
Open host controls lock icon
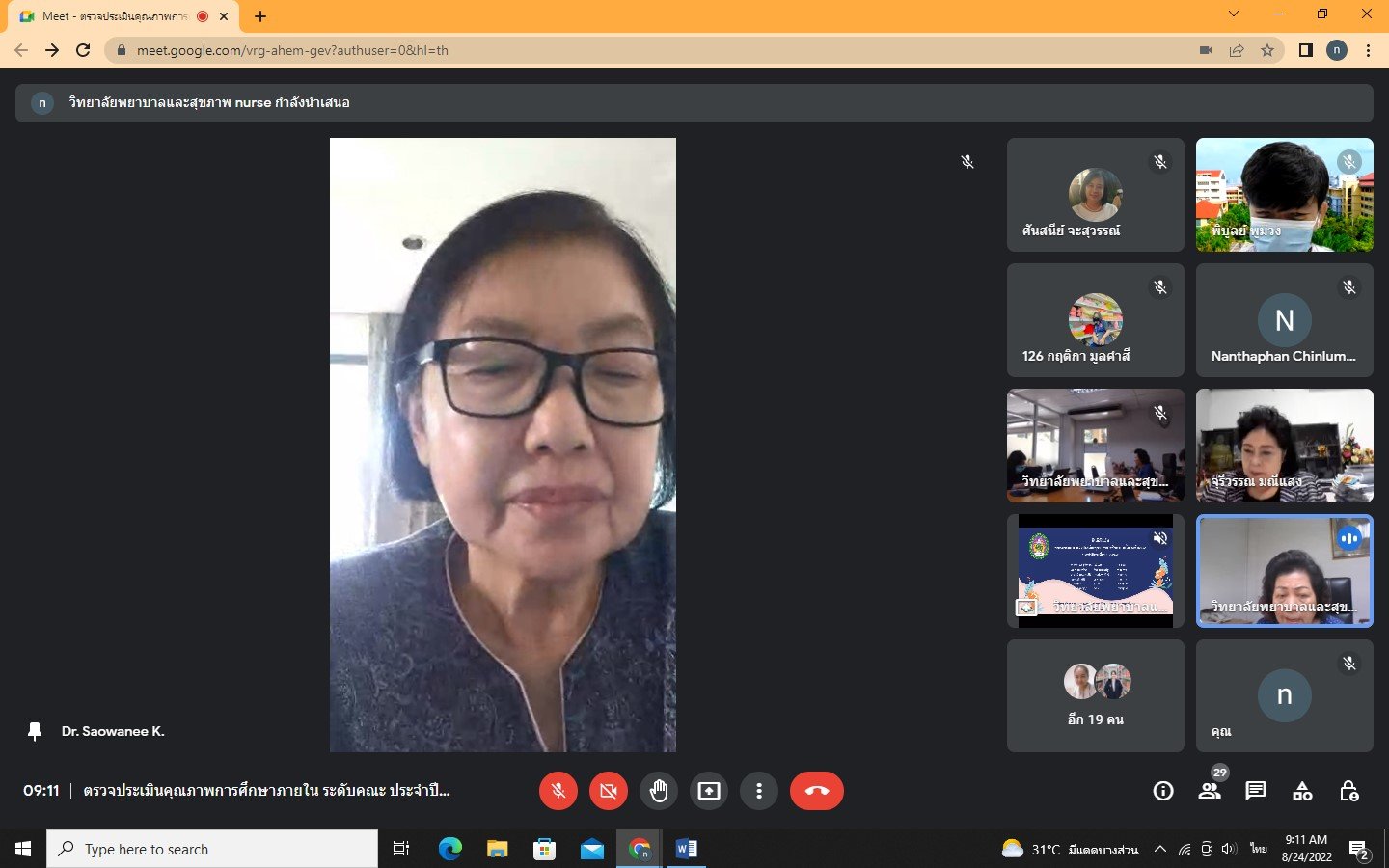click(x=1348, y=792)
